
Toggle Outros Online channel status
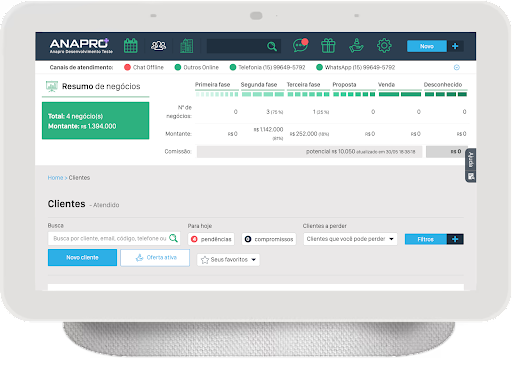[x=197, y=67]
